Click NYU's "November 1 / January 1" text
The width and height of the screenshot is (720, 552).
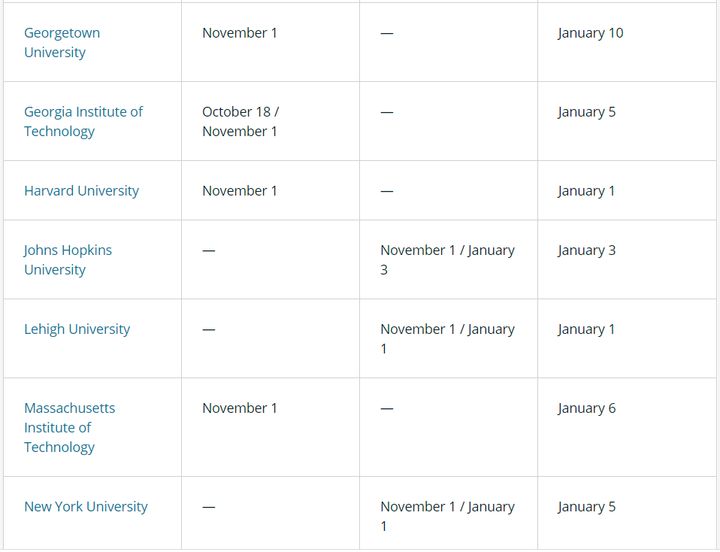(x=447, y=516)
